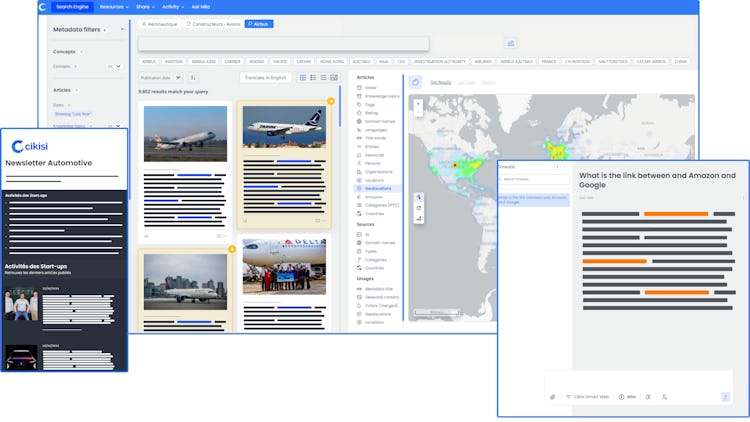
Task: Select Organizations facet
Action: click(x=375, y=172)
